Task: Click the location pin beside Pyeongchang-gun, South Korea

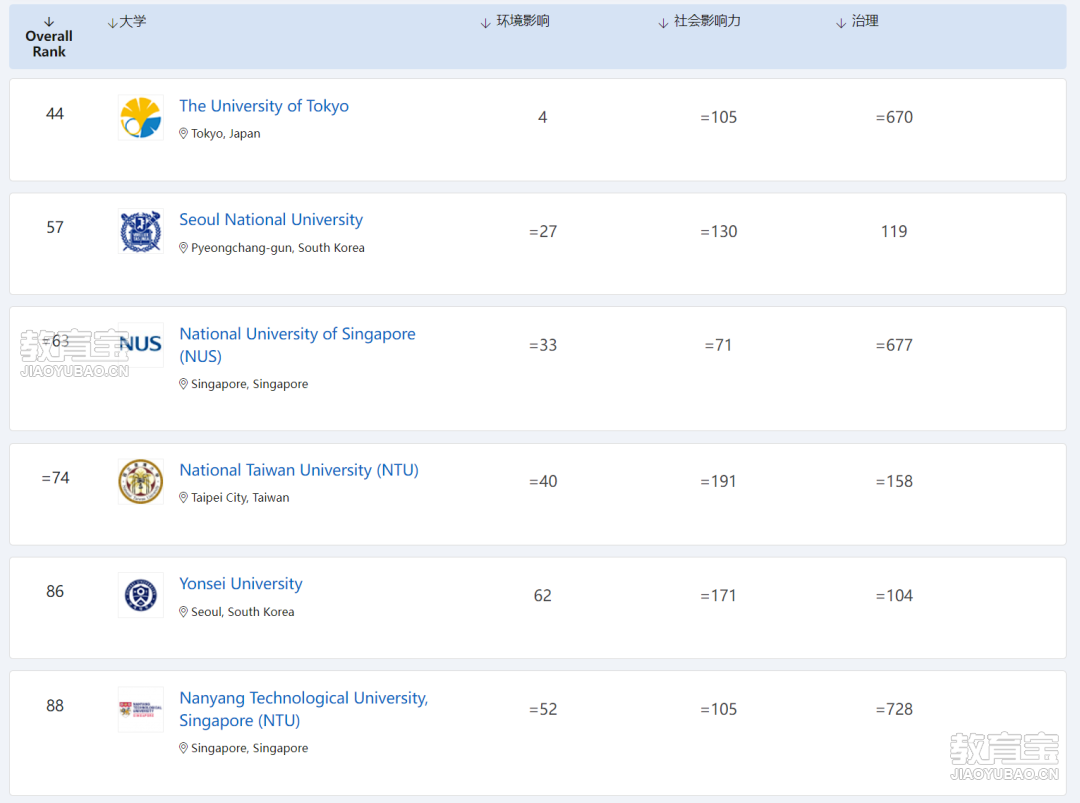Action: pyautogui.click(x=183, y=248)
